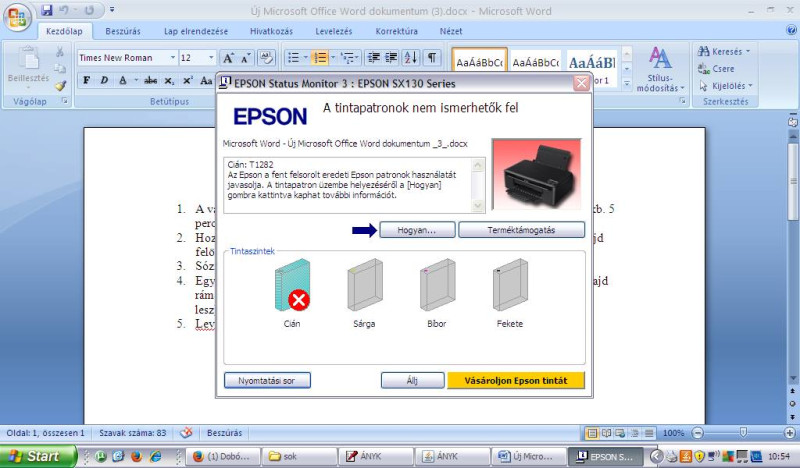Expand the Keresés dropdown arrow
Image resolution: width=800 pixels, height=468 pixels.
748,52
